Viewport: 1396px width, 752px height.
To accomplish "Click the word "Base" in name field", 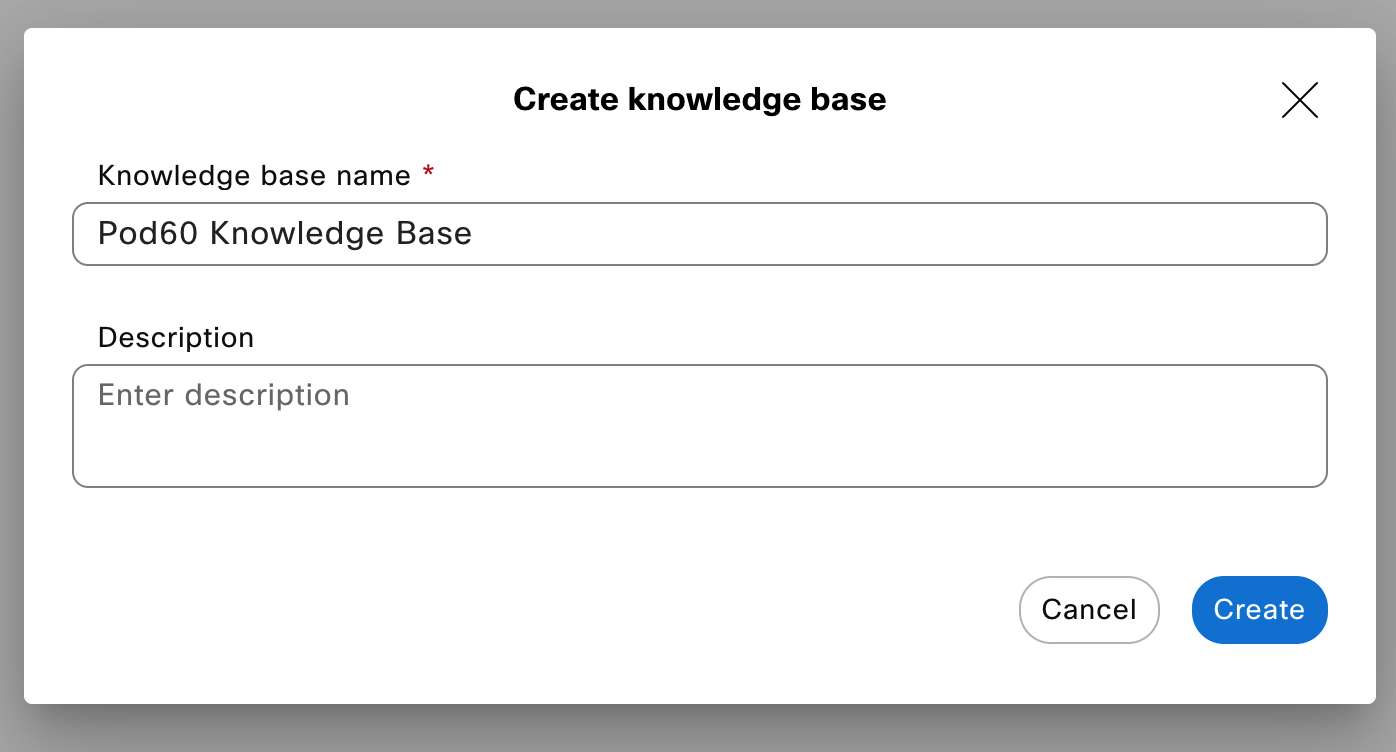I will click(434, 234).
